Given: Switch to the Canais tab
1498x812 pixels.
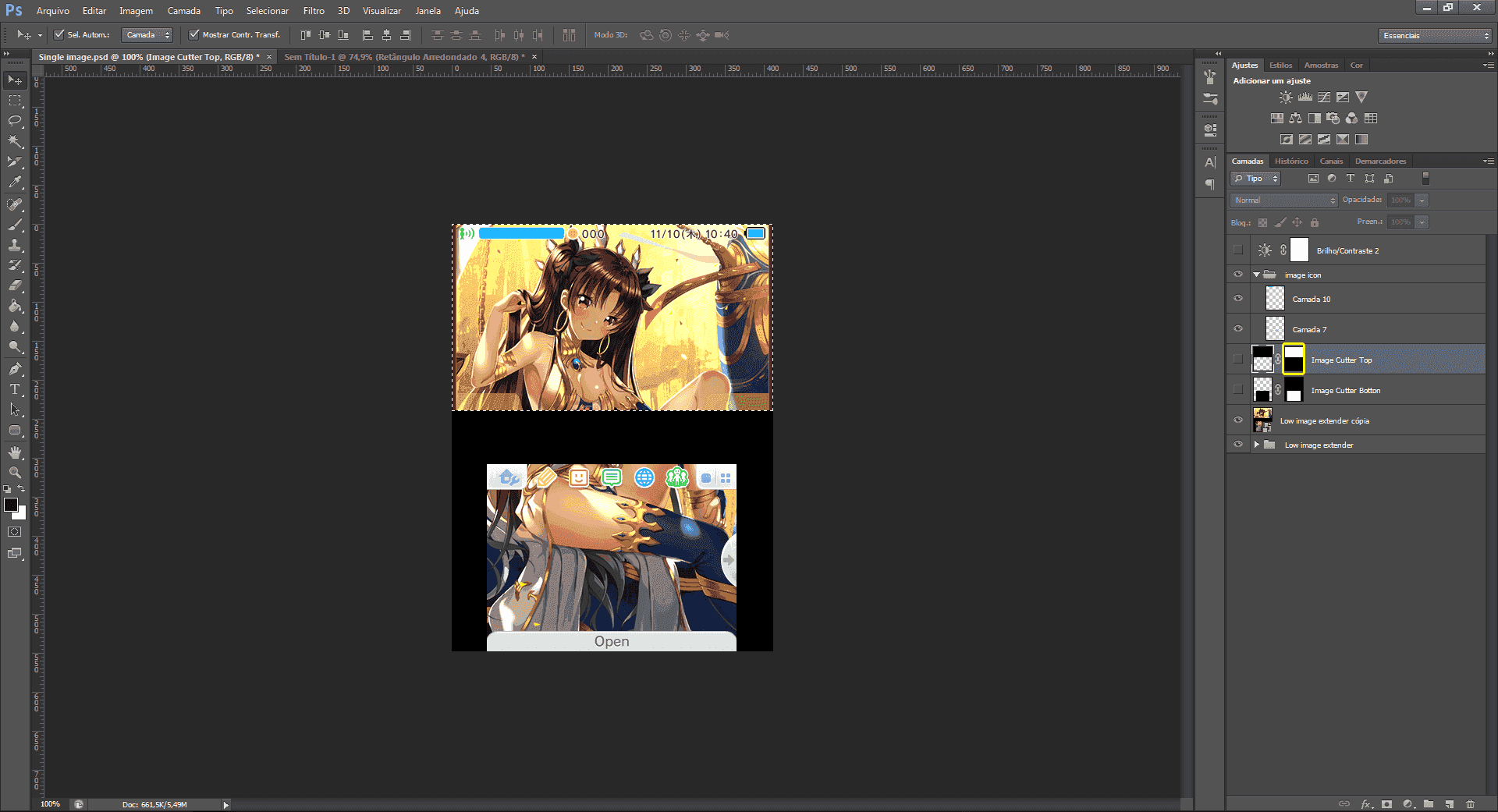Looking at the screenshot, I should 1331,161.
